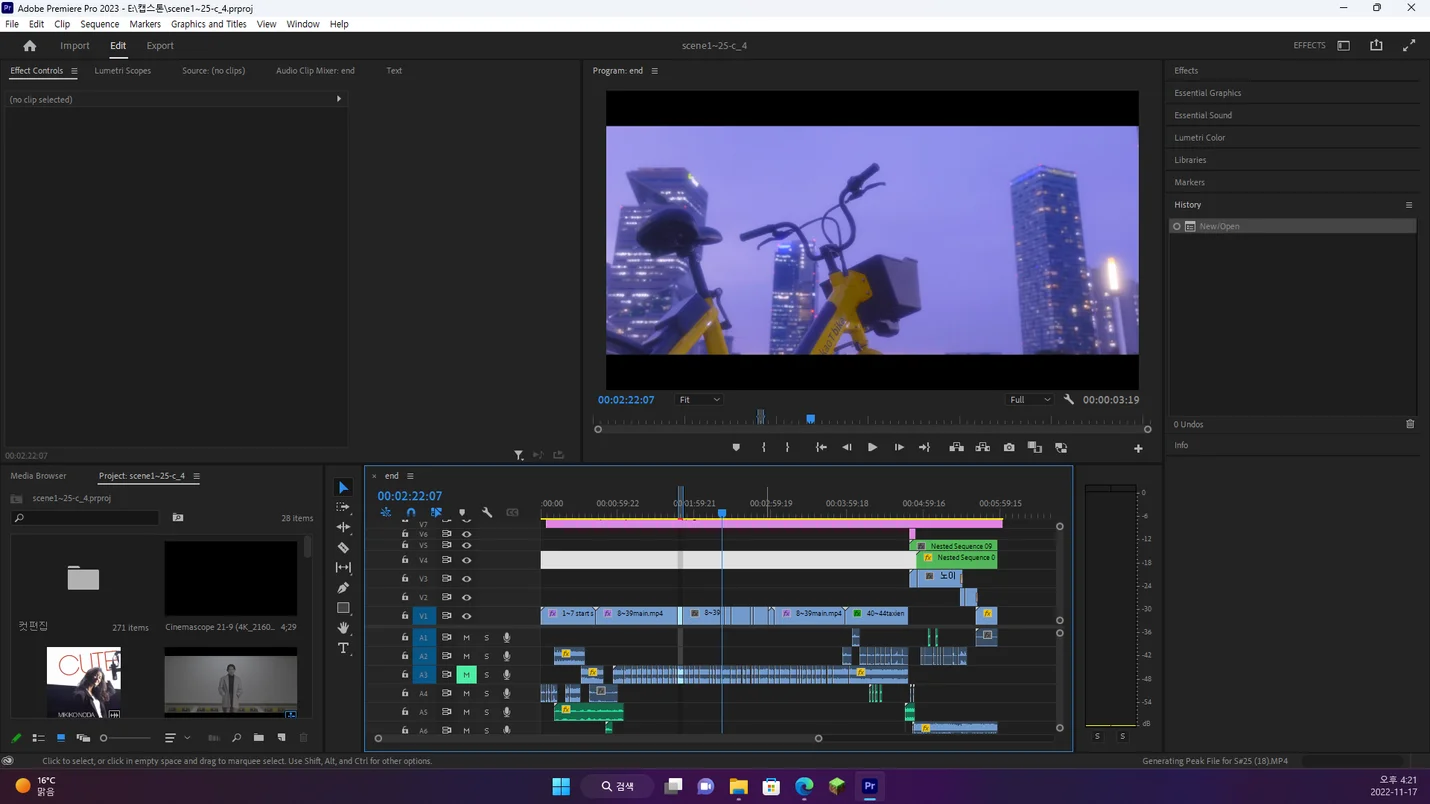Step back one frame

click(x=847, y=448)
